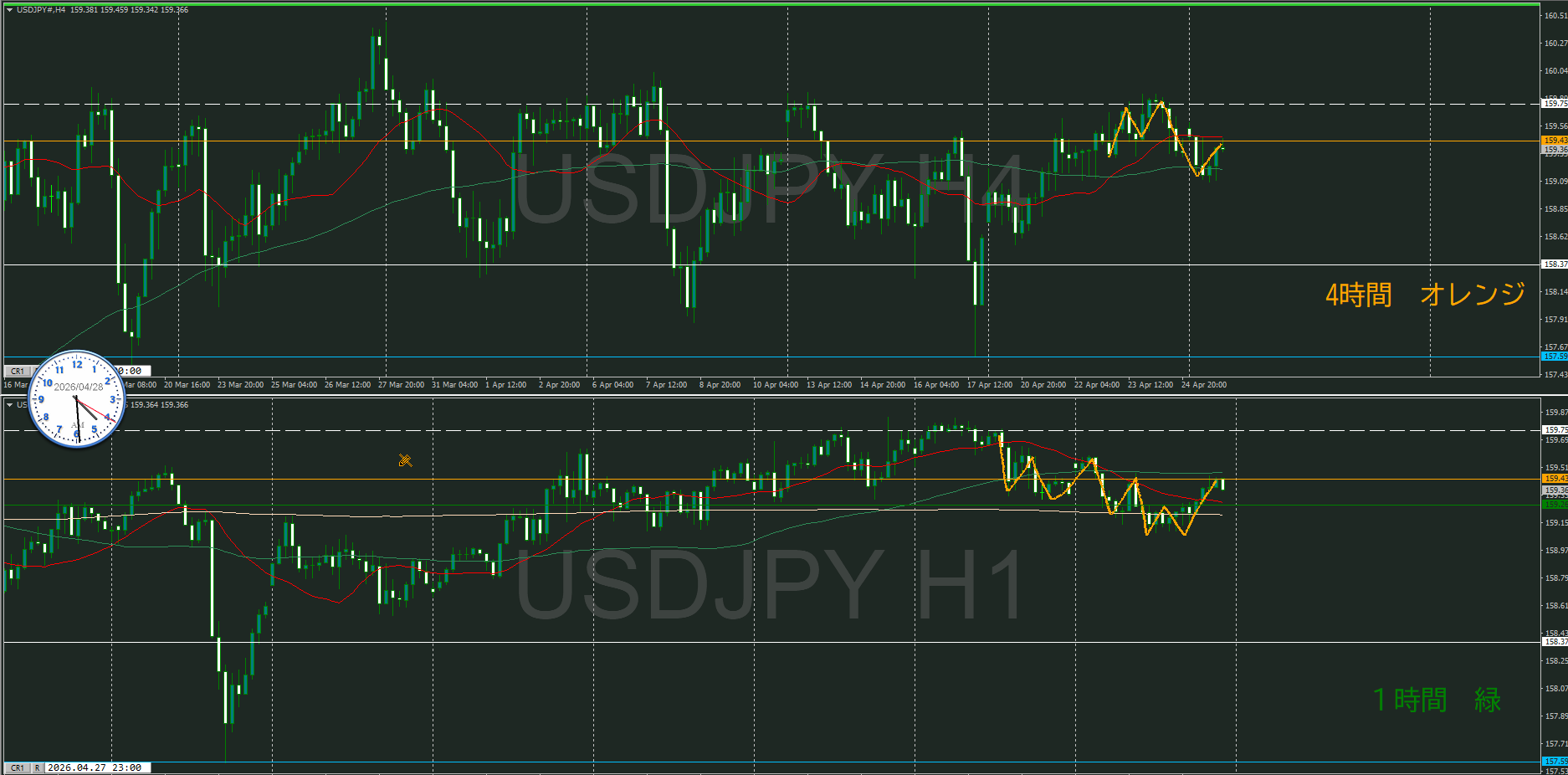Toggle the R button in H1 chart
Viewport: 1568px width, 775px height.
click(38, 767)
